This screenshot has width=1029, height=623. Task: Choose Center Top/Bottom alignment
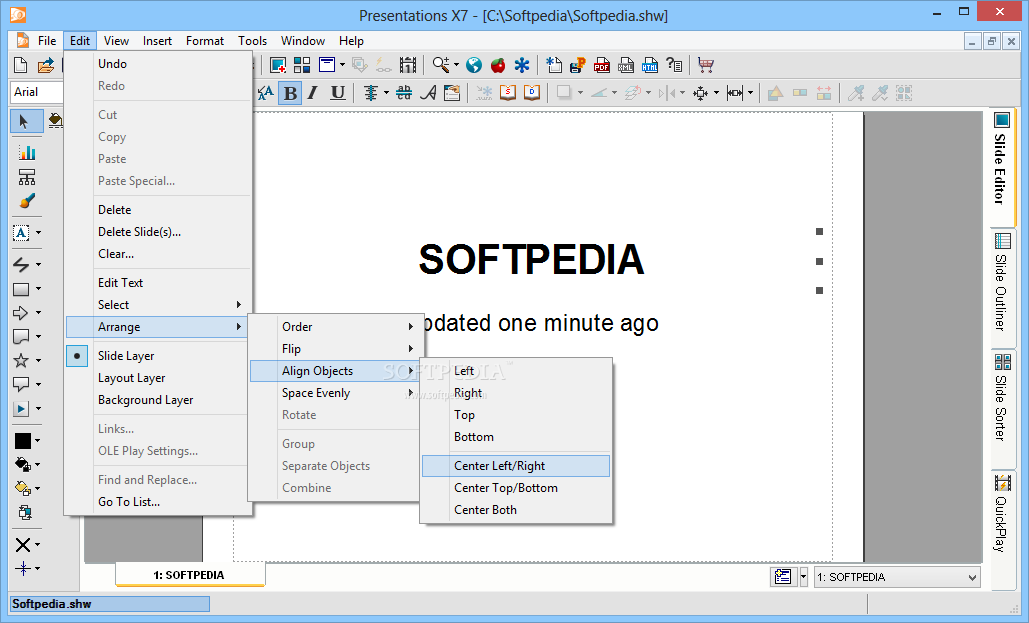click(x=516, y=488)
